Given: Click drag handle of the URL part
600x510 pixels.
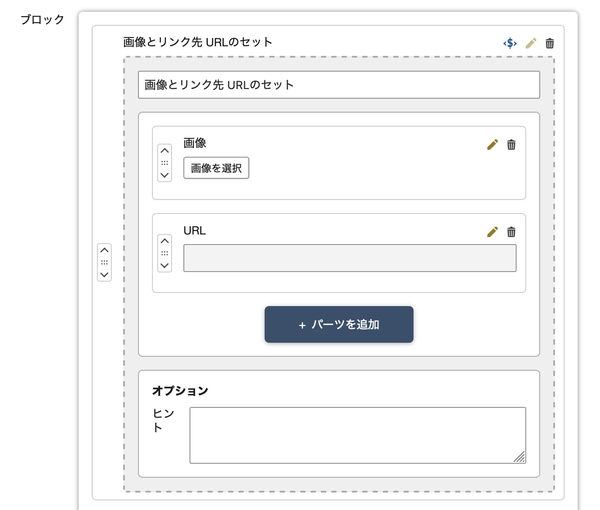Looking at the screenshot, I should 165,252.
